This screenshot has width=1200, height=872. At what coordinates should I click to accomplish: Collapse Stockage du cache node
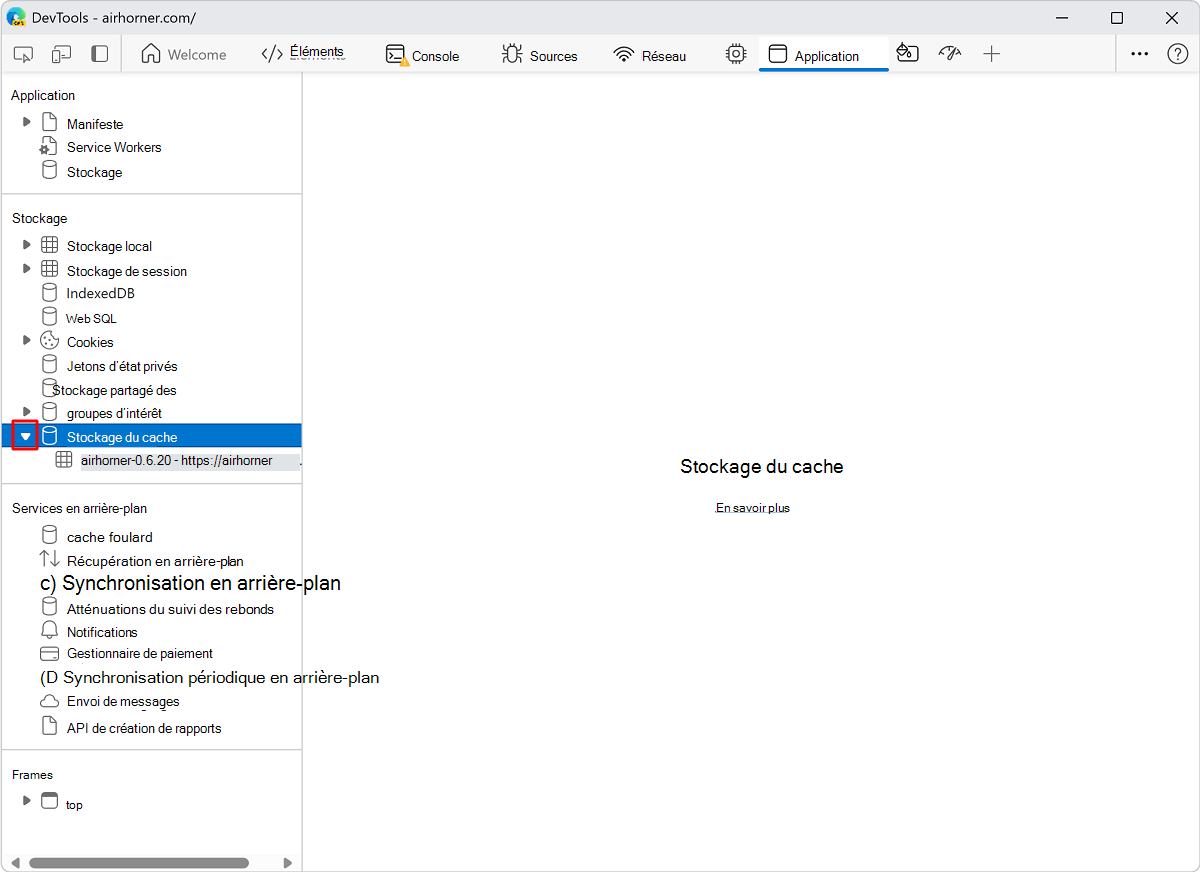(26, 436)
